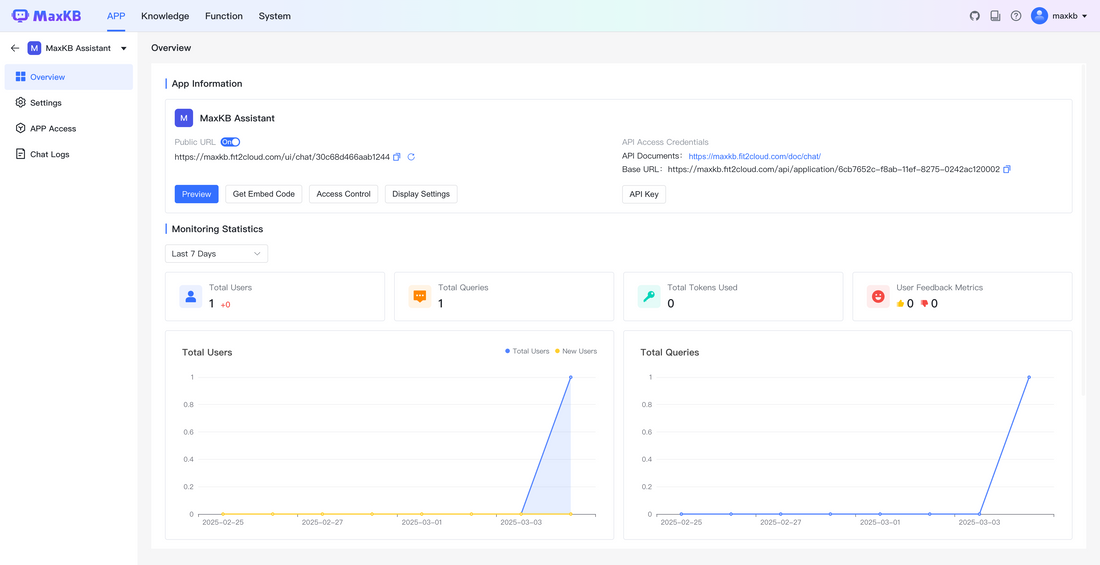Toggle the Total Users legend series
This screenshot has height=565, width=1100.
coord(527,351)
